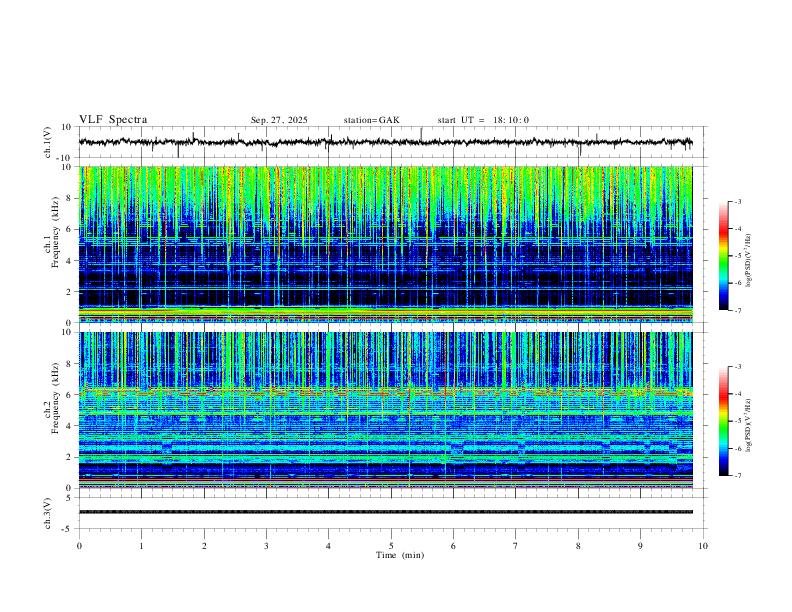Click time axis tick label "4"
This screenshot has height=612, width=792.
pyautogui.click(x=328, y=546)
